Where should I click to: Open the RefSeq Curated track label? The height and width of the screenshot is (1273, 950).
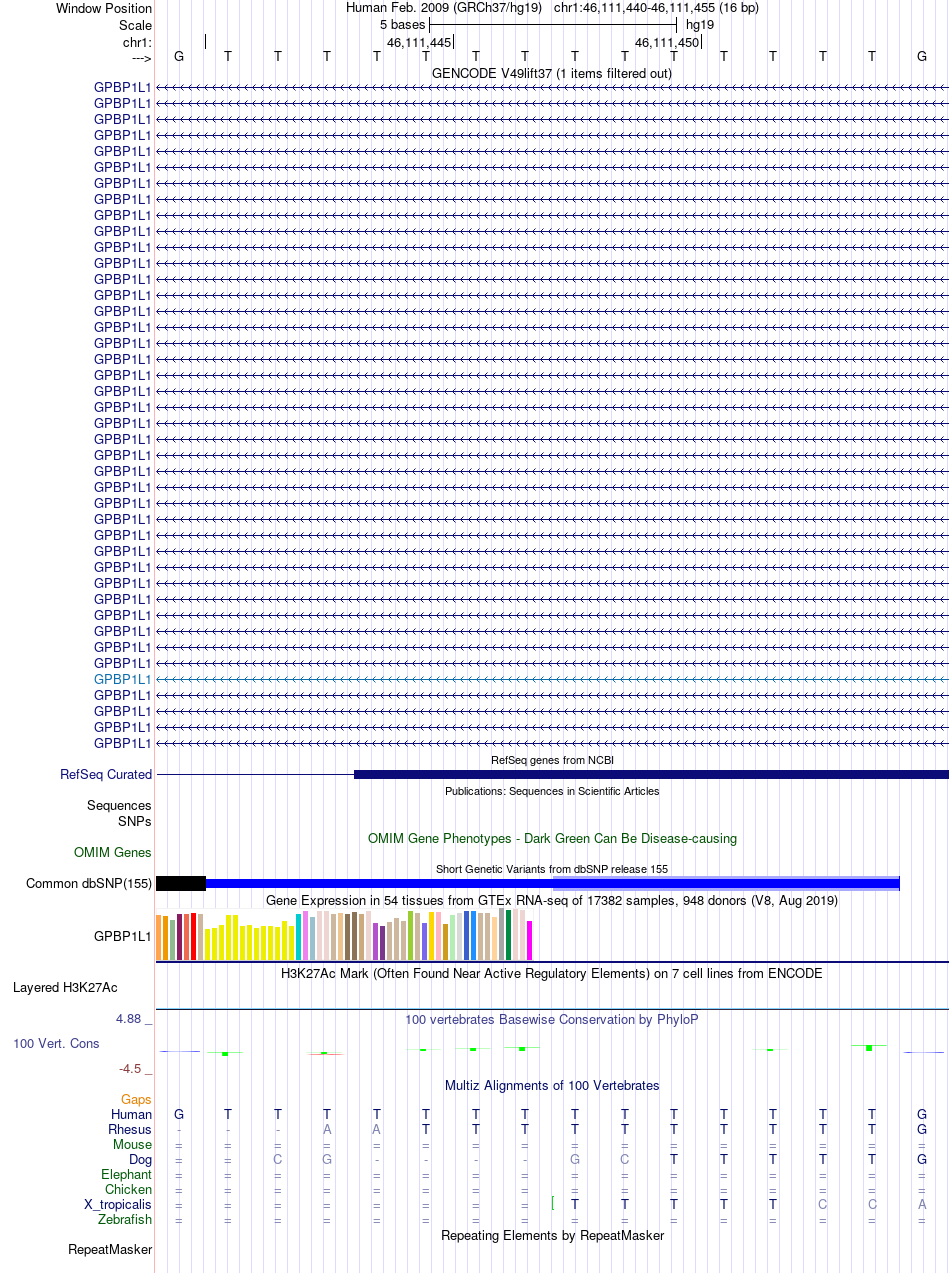point(106,774)
